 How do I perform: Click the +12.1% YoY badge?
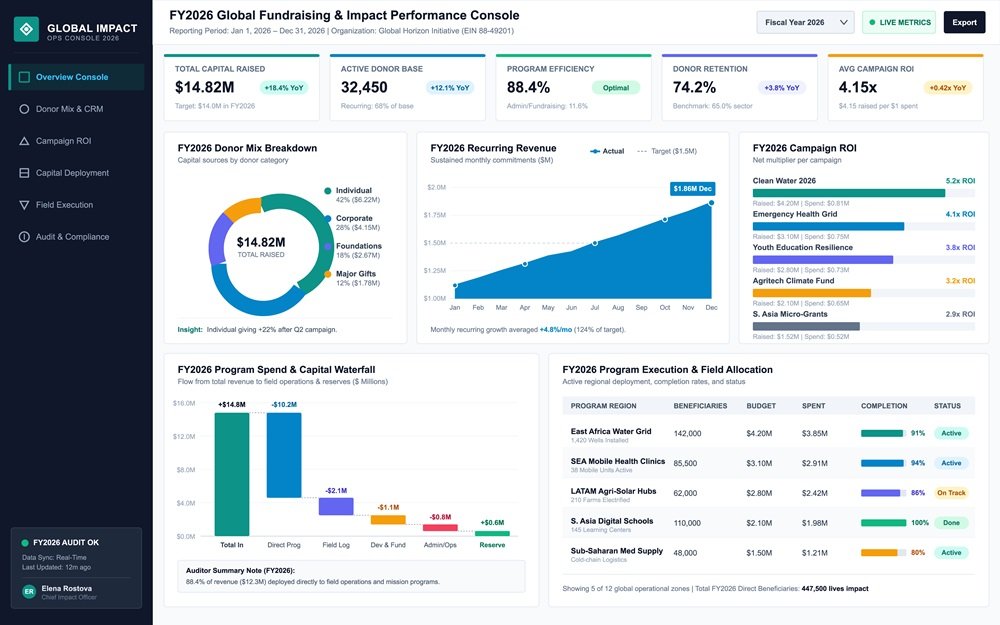(x=450, y=88)
